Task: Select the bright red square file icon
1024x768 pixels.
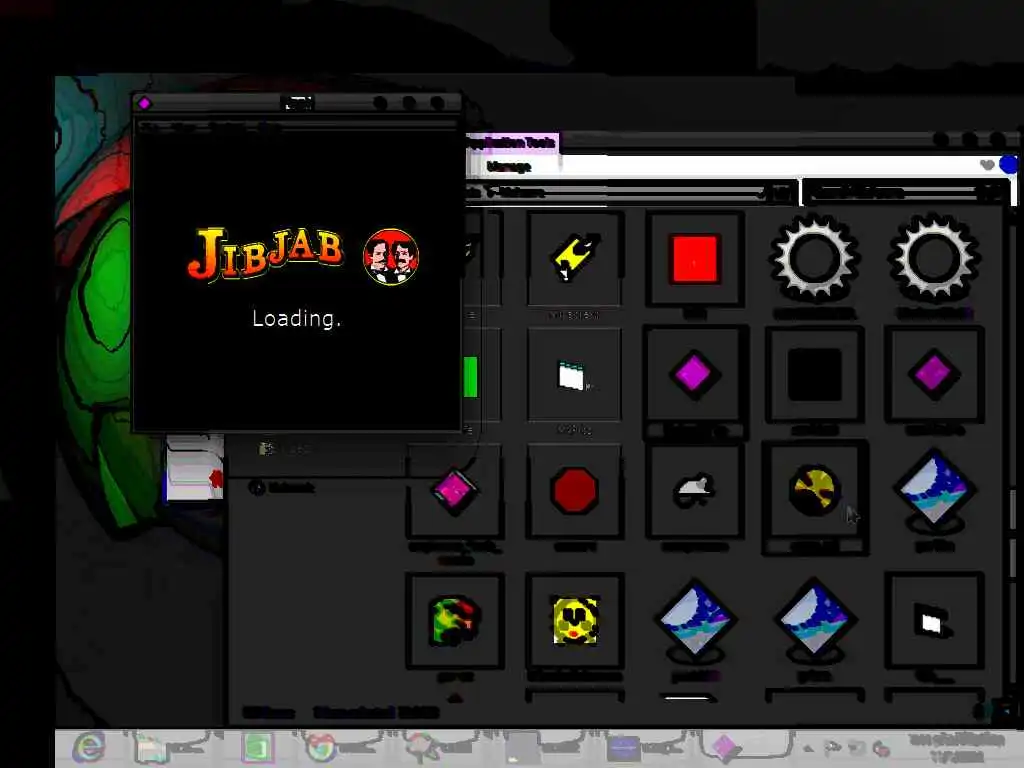Action: 694,259
